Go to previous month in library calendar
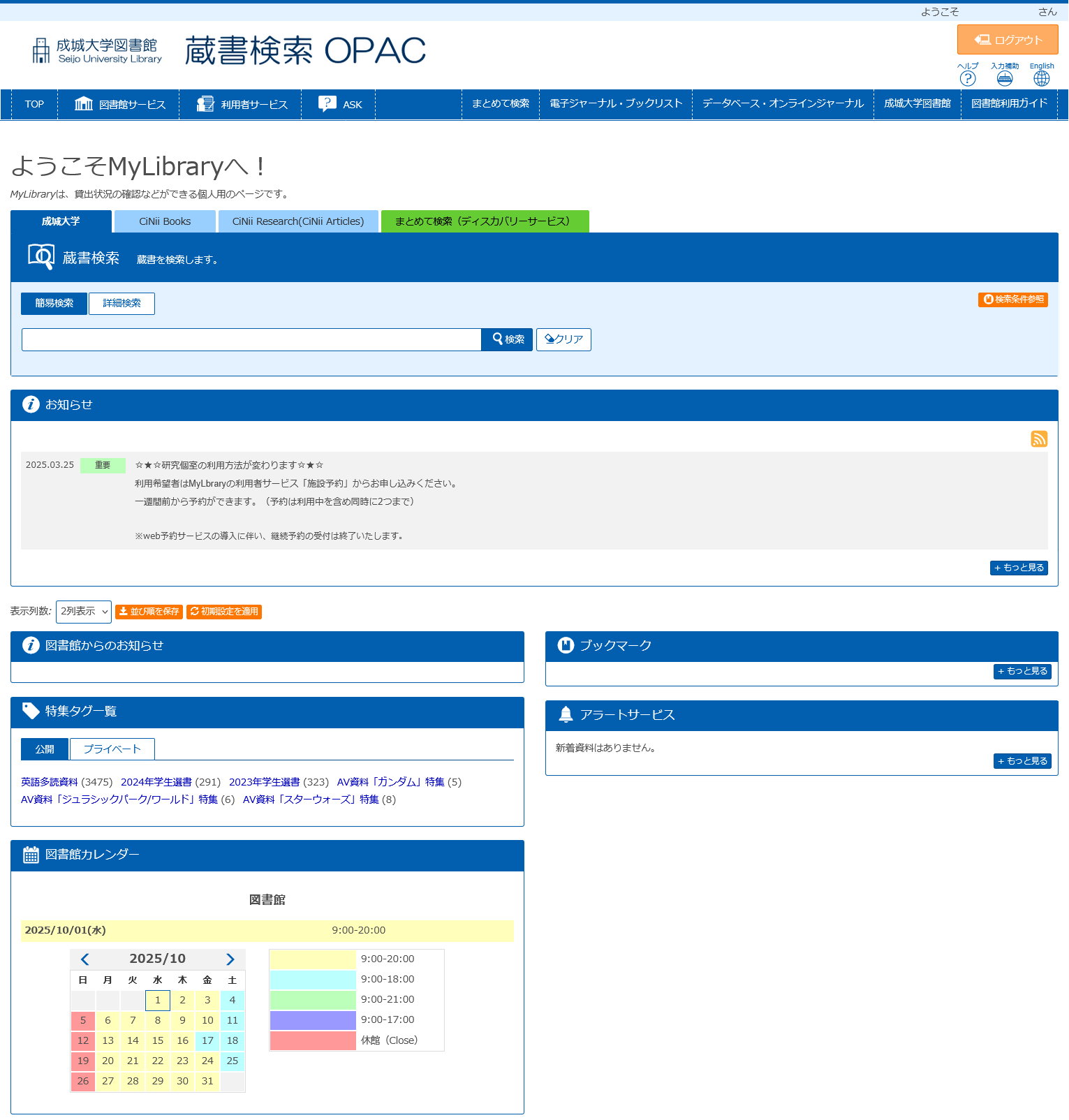This screenshot has width=1069, height=1120. tap(85, 959)
